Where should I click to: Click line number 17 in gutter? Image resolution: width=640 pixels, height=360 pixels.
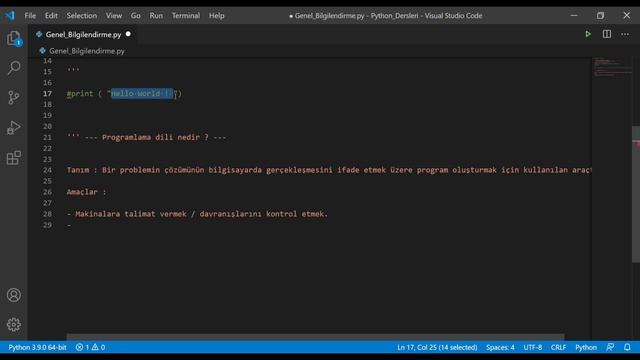pyautogui.click(x=47, y=93)
